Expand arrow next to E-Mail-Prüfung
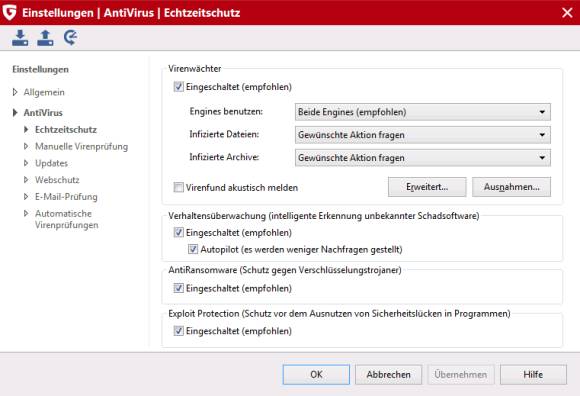This screenshot has height=396, width=580. tap(26, 196)
